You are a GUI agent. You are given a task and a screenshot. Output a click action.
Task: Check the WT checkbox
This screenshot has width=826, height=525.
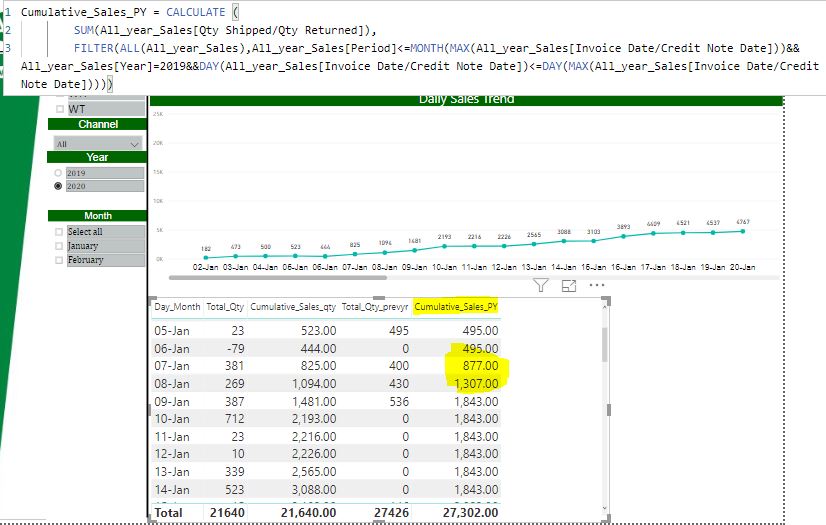60,109
